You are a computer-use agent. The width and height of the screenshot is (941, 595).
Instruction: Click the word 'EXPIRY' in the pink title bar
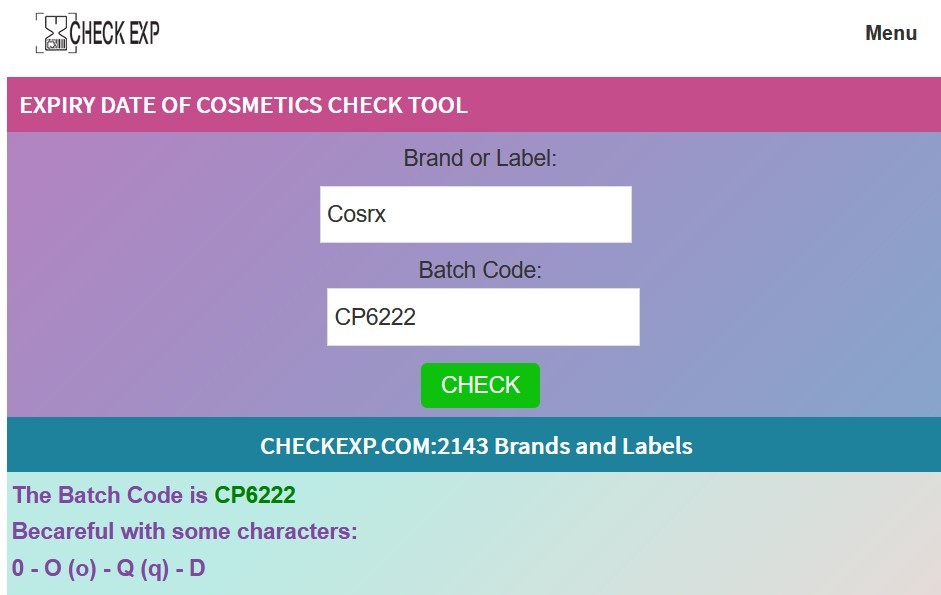pyautogui.click(x=57, y=105)
